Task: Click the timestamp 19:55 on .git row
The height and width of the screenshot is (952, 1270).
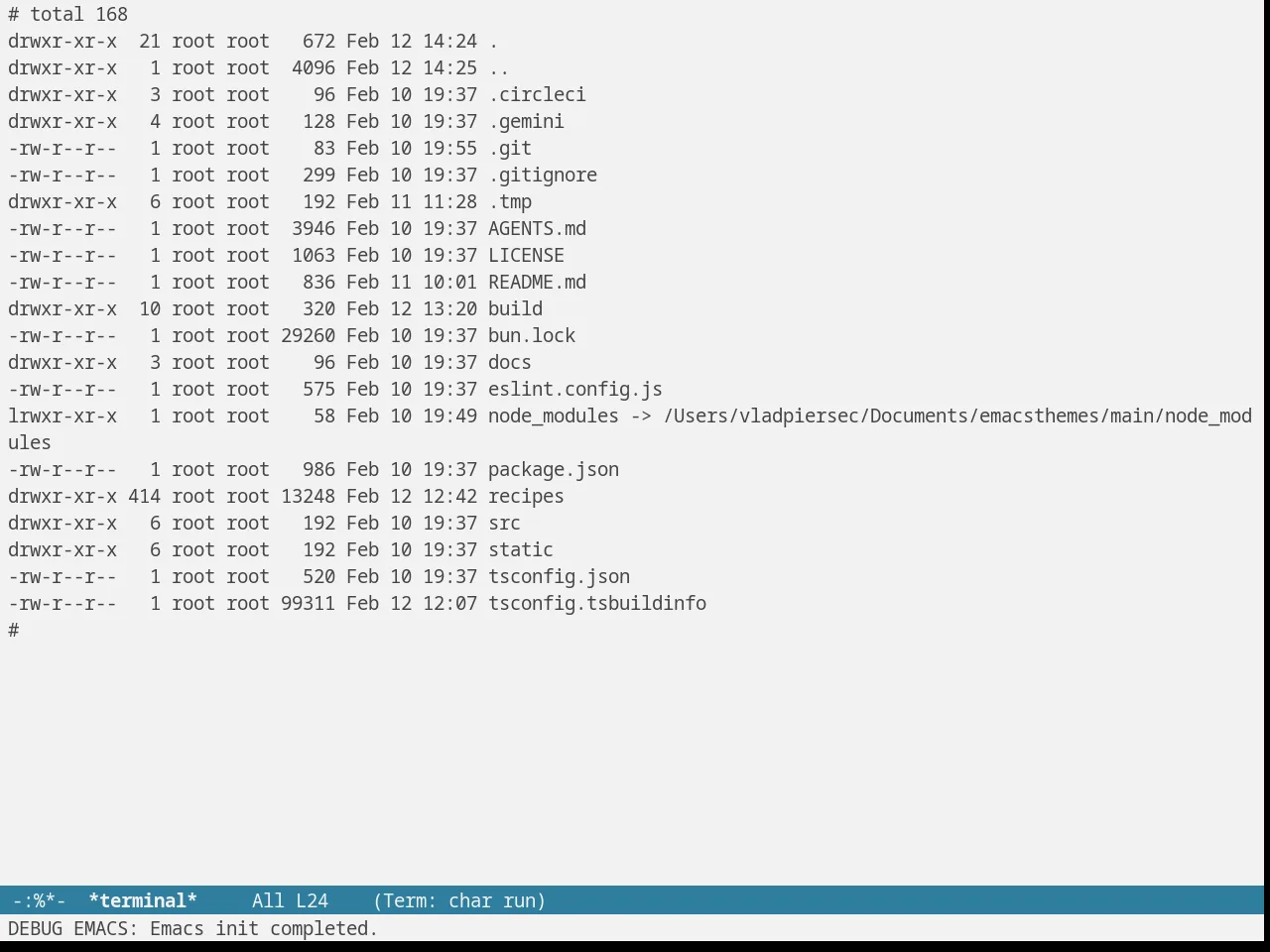Action: (x=449, y=148)
